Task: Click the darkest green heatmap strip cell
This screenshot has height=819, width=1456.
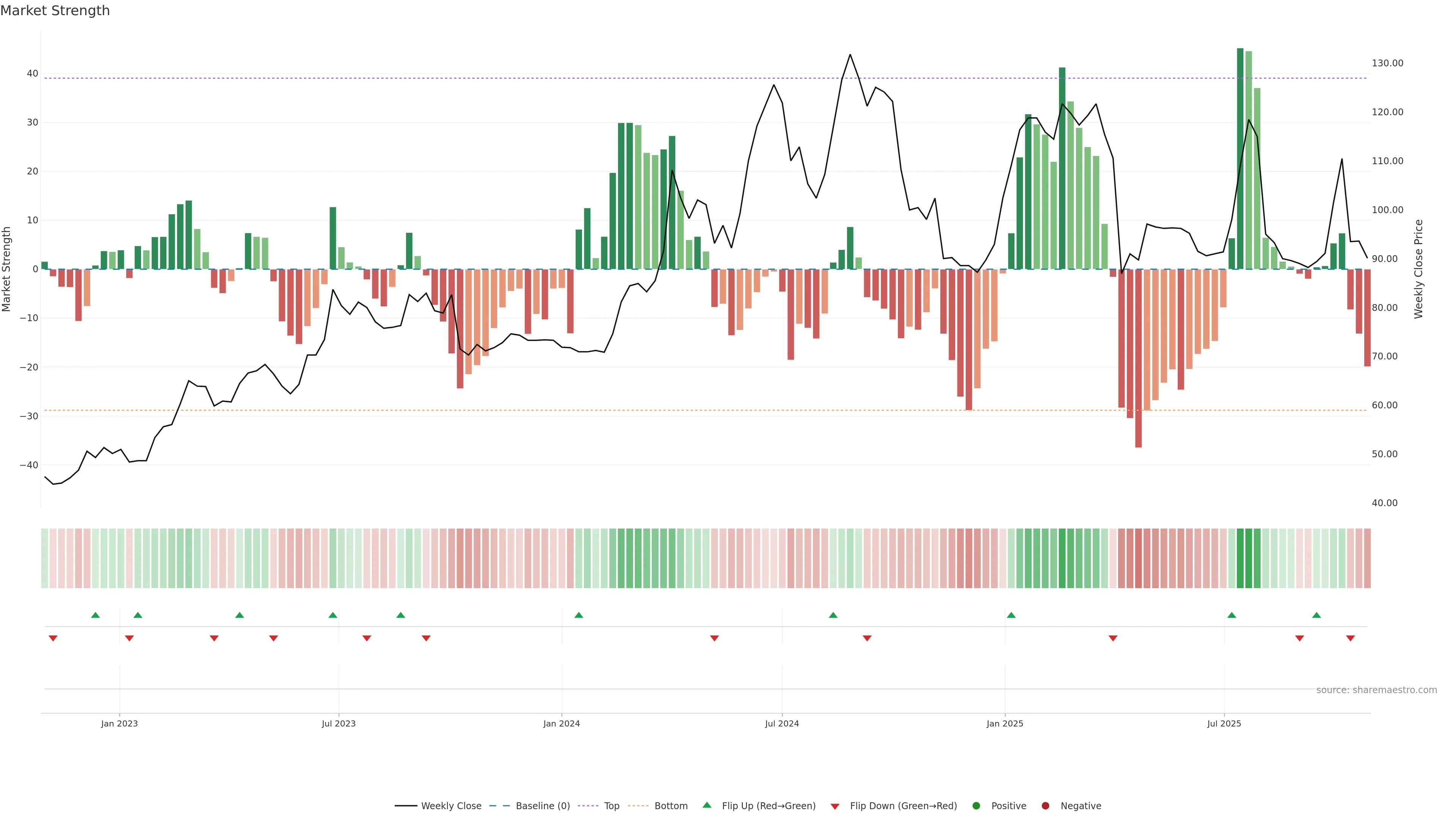Action: tap(1240, 559)
